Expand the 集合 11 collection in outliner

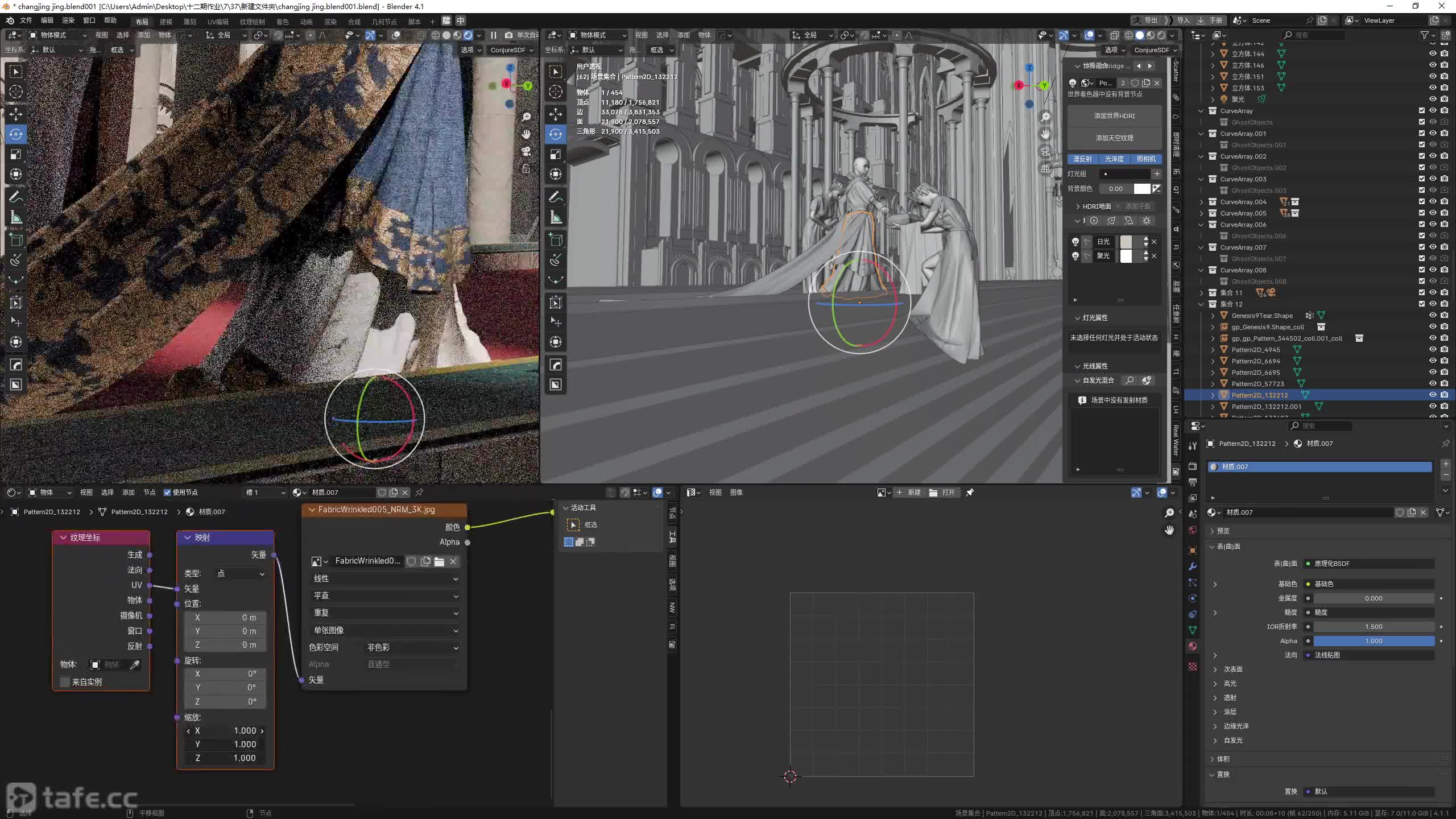1201,293
